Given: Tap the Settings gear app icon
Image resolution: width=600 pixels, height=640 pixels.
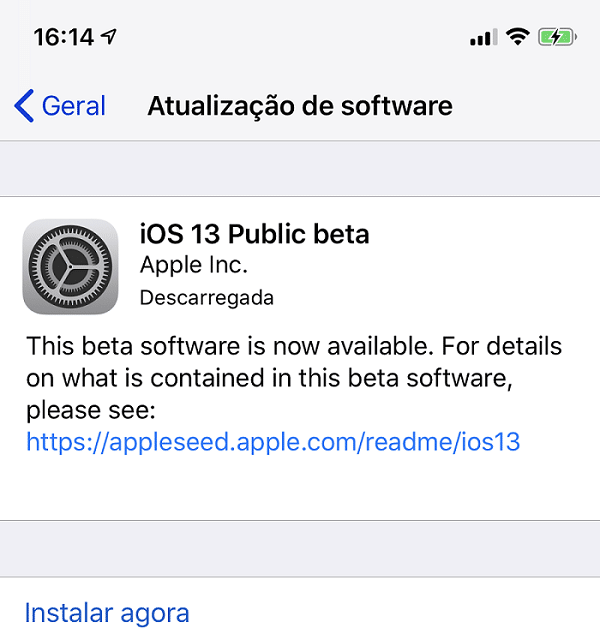Looking at the screenshot, I should point(70,267).
